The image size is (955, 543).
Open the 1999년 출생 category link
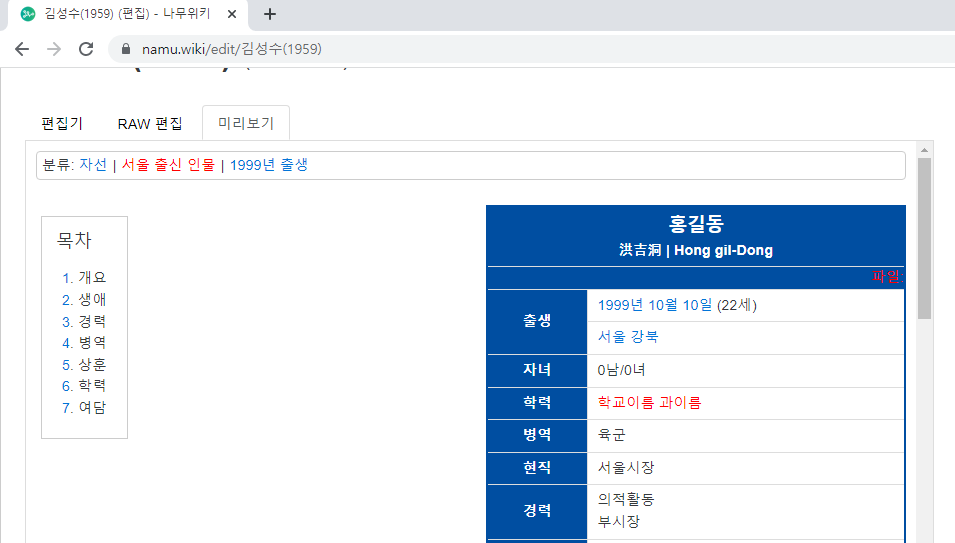click(x=269, y=165)
